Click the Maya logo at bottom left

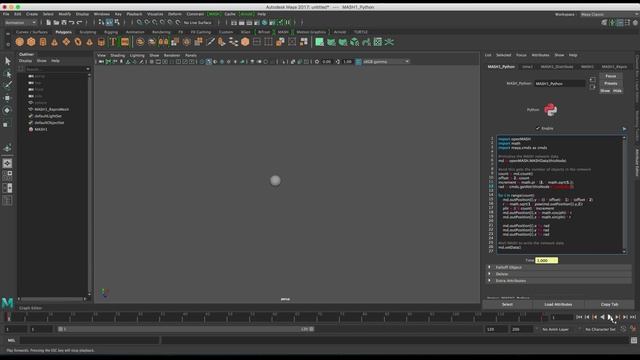point(7,303)
